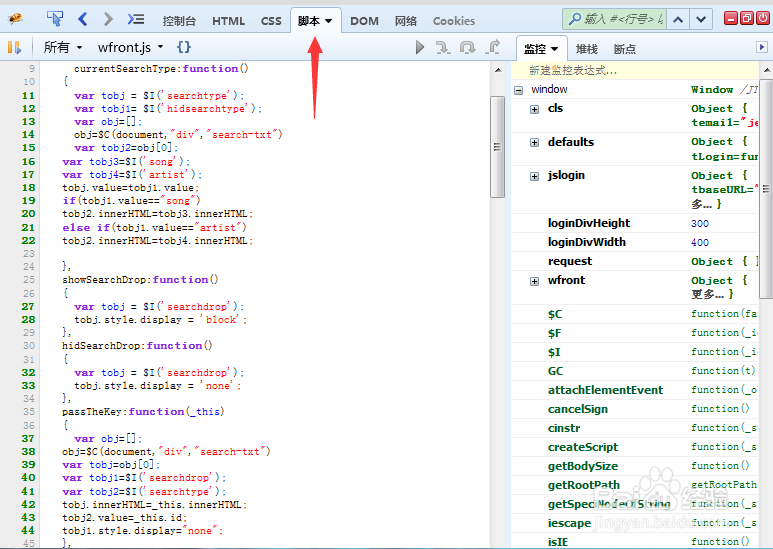Image resolution: width=773 pixels, height=549 pixels.
Task: Jump to next search result arrow
Action: pos(701,20)
